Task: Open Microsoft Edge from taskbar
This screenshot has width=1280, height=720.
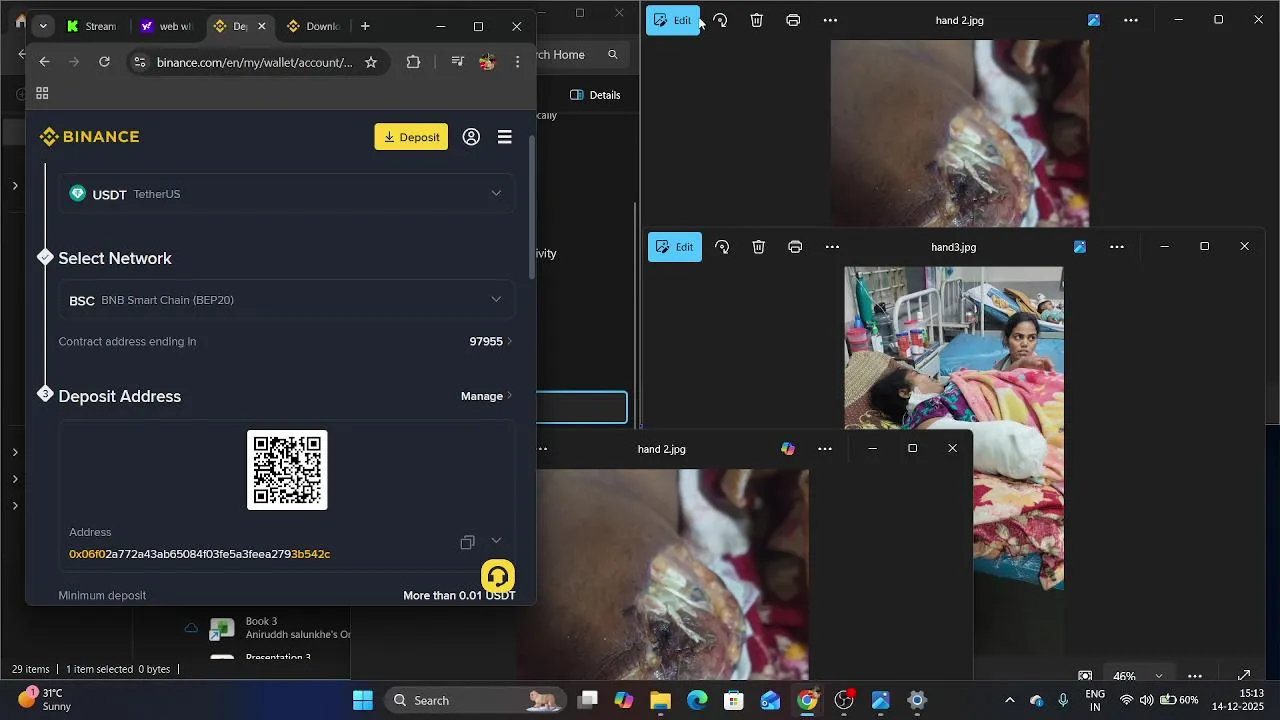Action: (x=697, y=700)
